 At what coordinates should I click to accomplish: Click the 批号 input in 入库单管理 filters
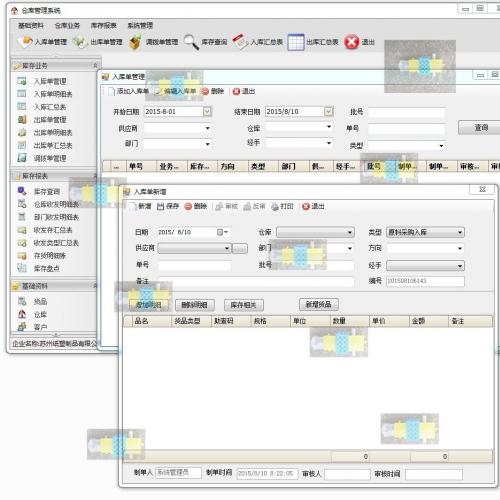(406, 112)
